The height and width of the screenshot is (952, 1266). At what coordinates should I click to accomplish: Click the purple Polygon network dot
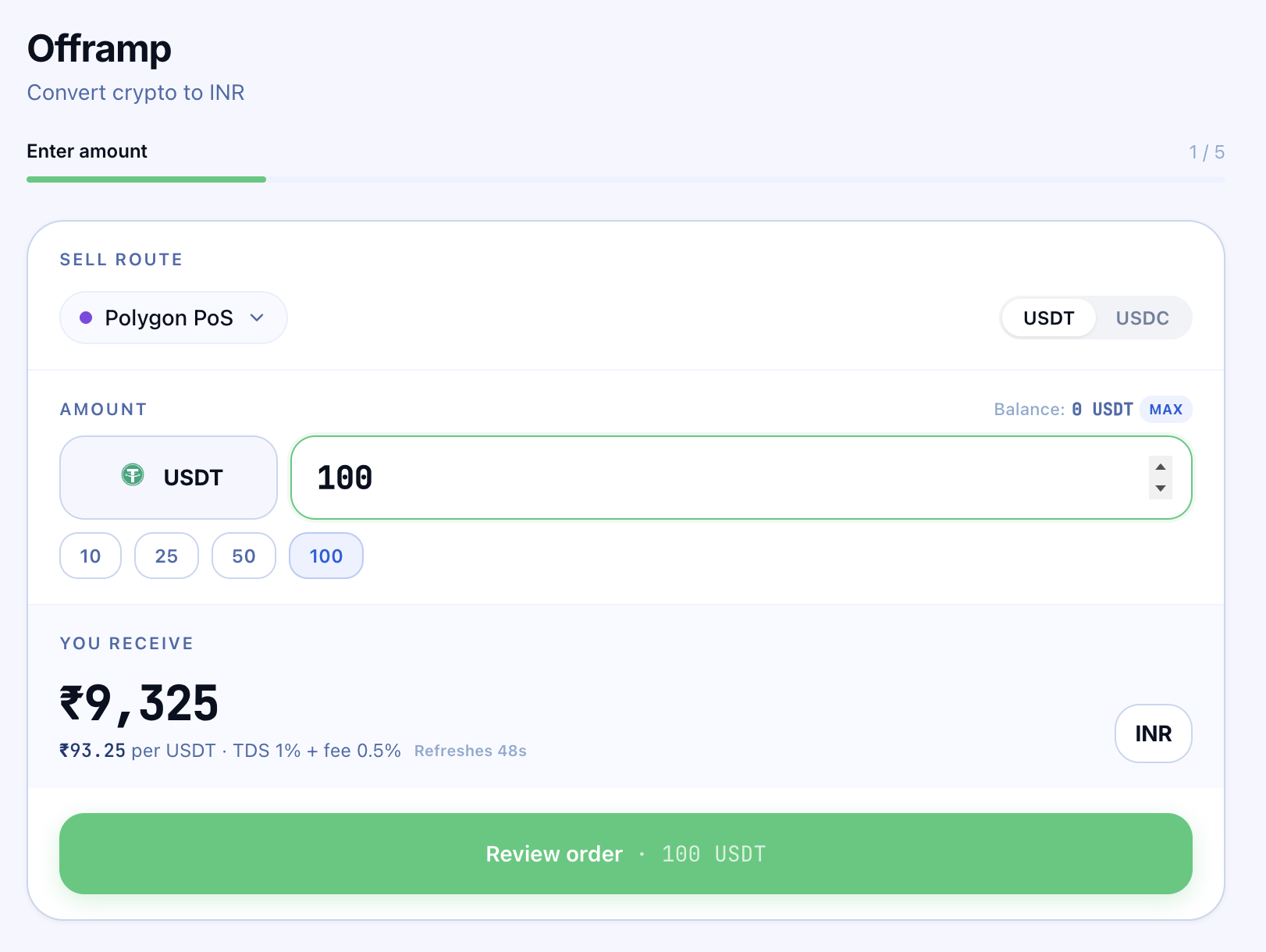pos(87,318)
